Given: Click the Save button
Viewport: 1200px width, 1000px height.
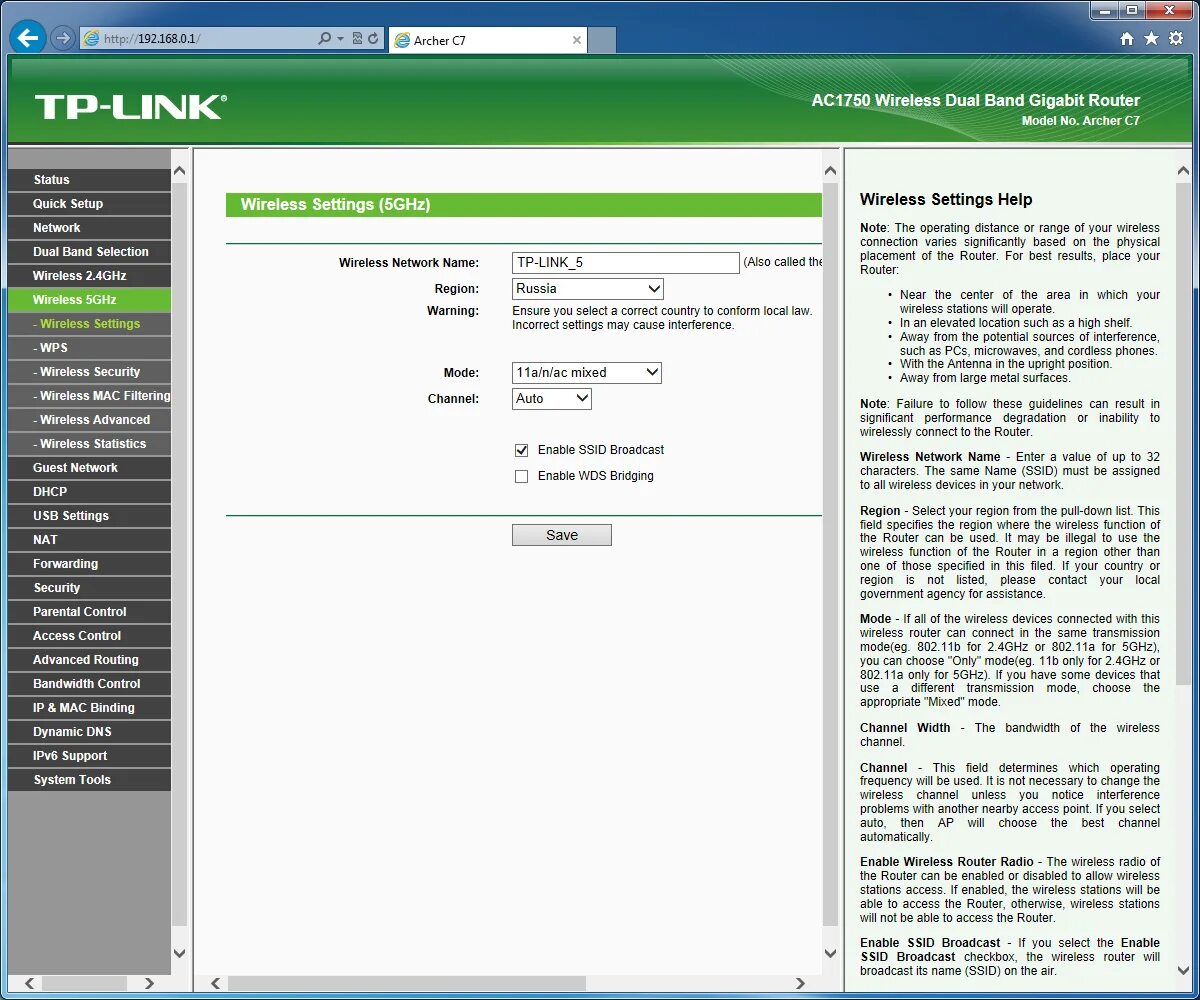Looking at the screenshot, I should point(562,535).
